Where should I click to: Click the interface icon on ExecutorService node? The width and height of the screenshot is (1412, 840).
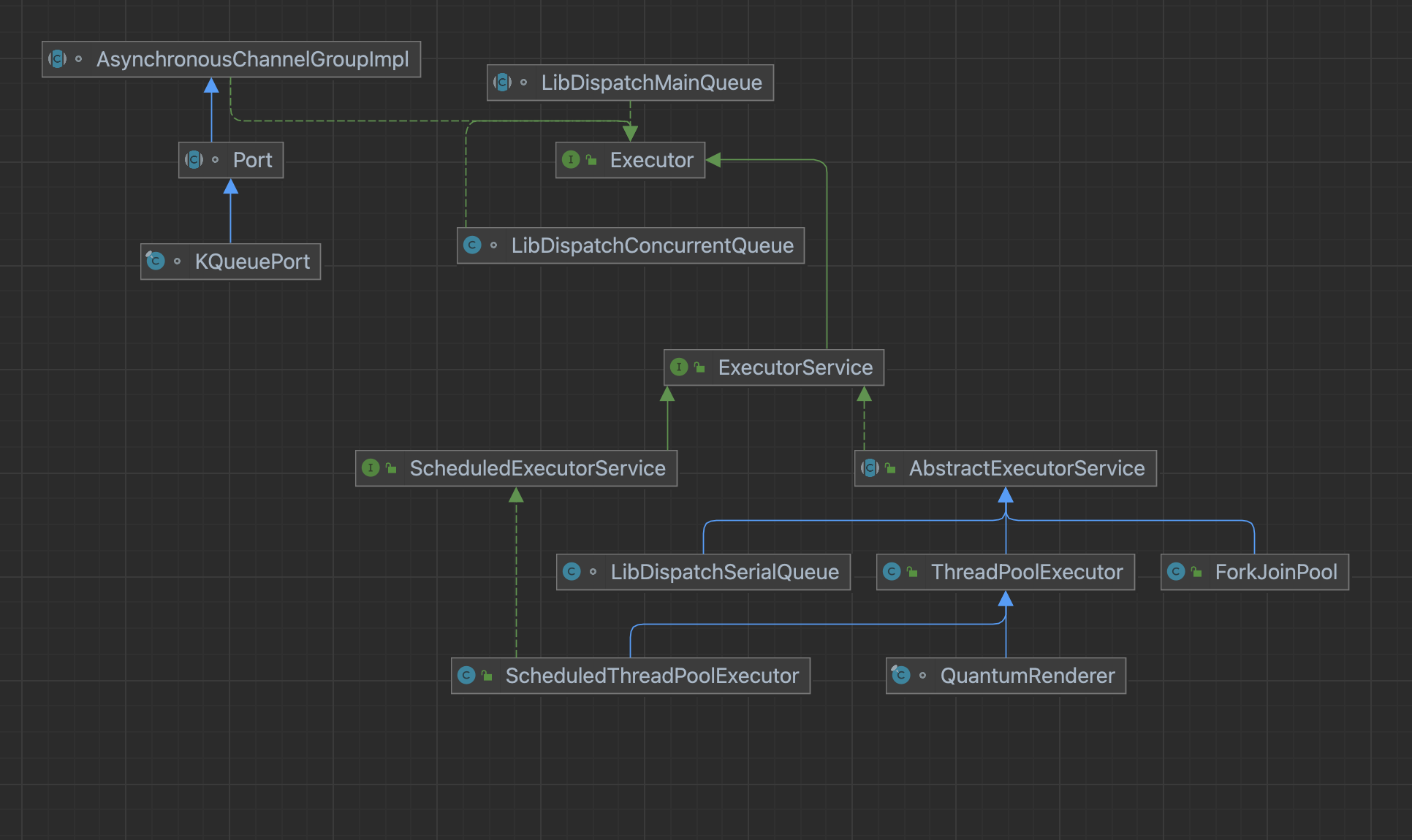click(x=679, y=367)
